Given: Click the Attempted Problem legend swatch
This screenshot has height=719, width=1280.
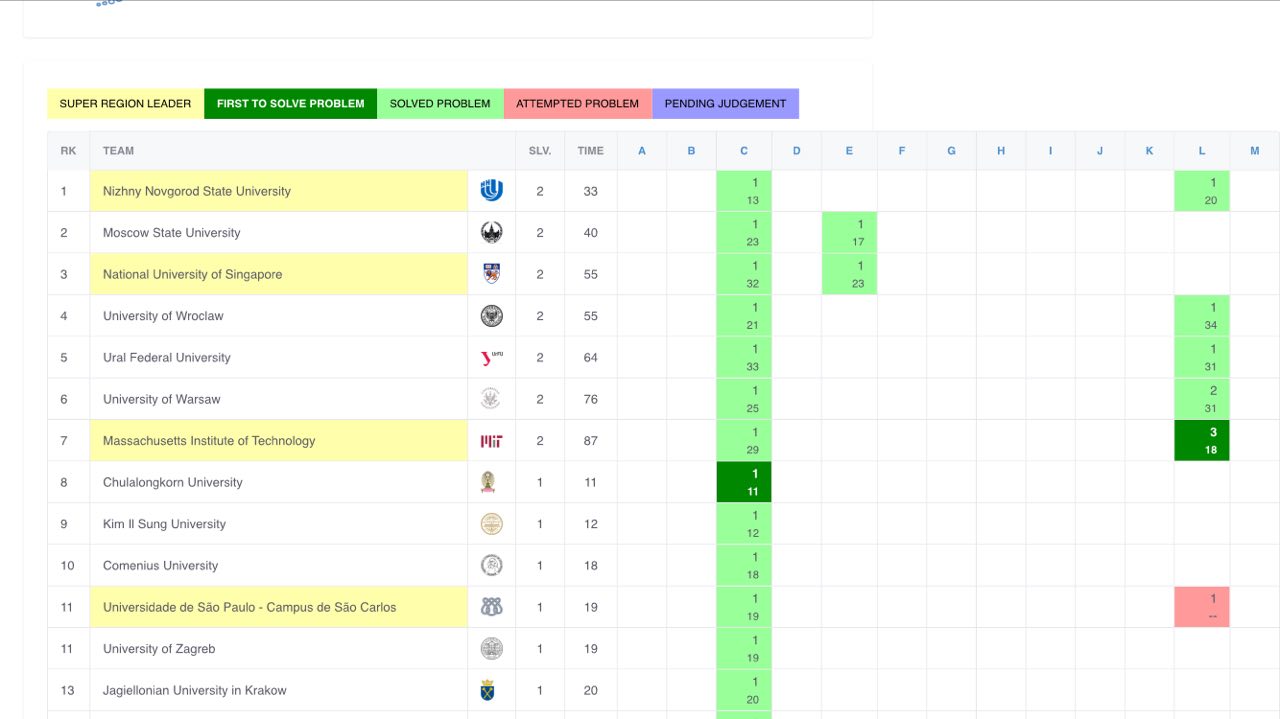Looking at the screenshot, I should (x=577, y=104).
